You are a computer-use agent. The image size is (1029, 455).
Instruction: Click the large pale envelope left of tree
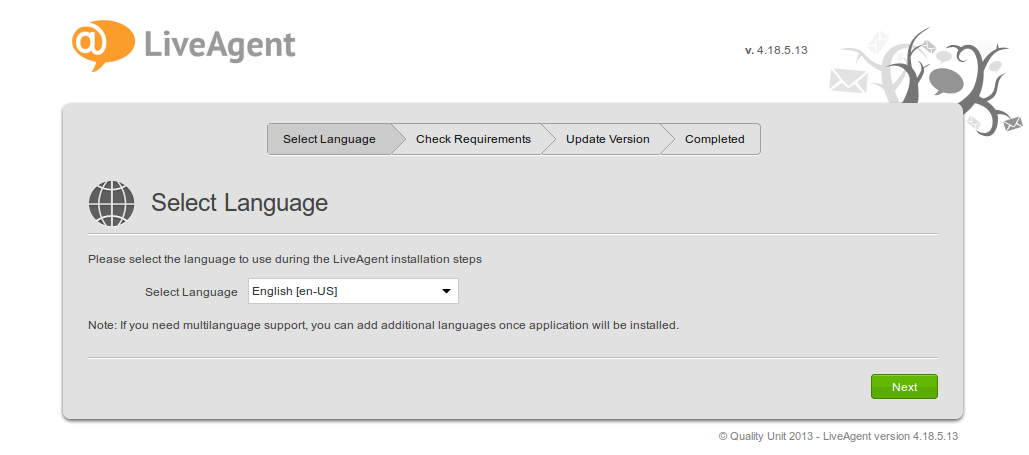pos(847,80)
